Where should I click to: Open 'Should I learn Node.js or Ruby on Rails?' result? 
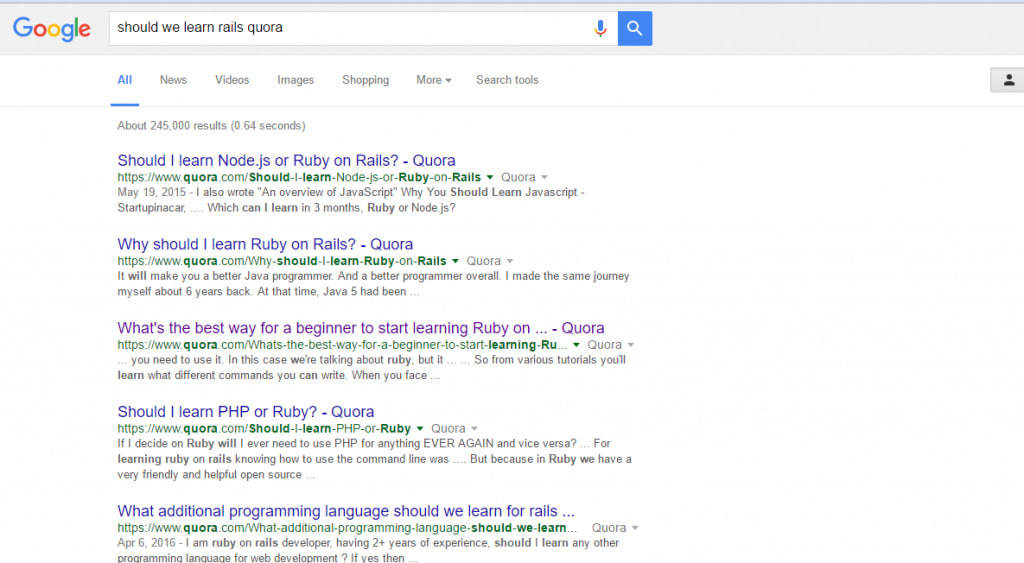[286, 160]
